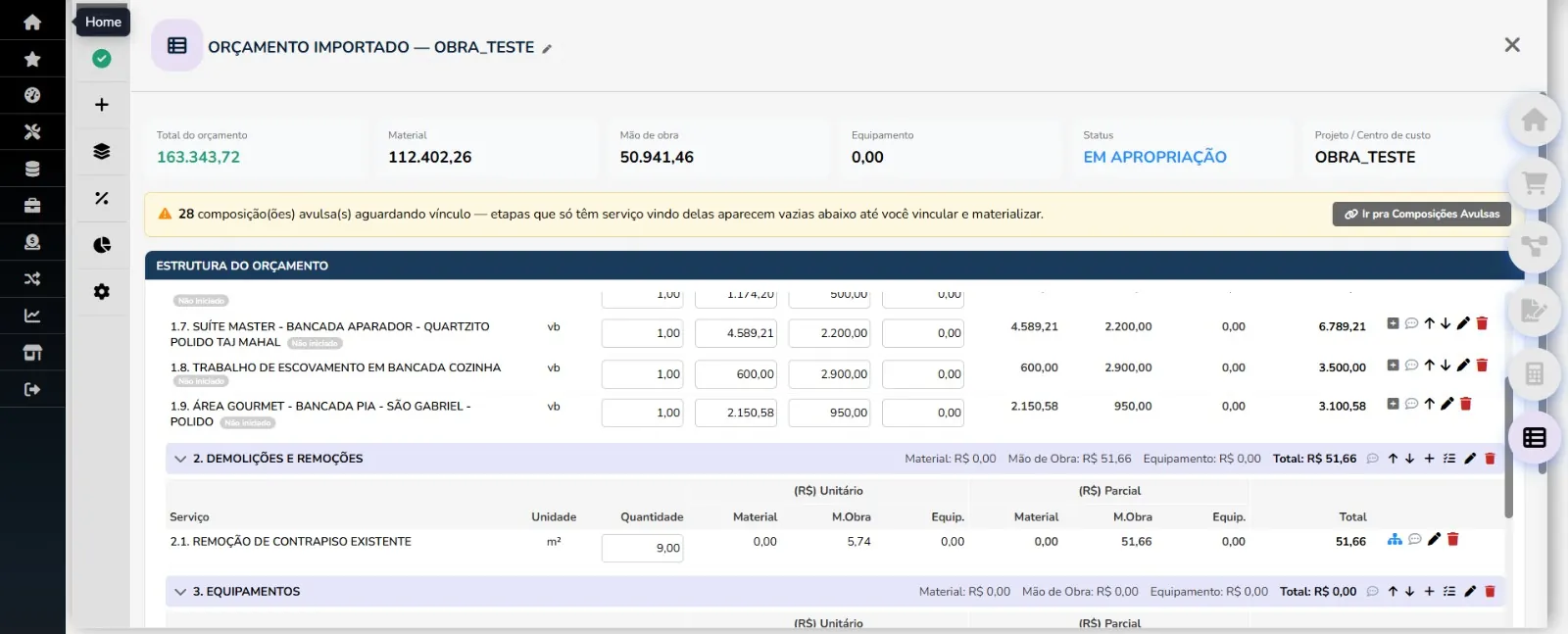This screenshot has width=1568, height=634.
Task: Close the imported budget panel with the X
Action: [x=1512, y=45]
